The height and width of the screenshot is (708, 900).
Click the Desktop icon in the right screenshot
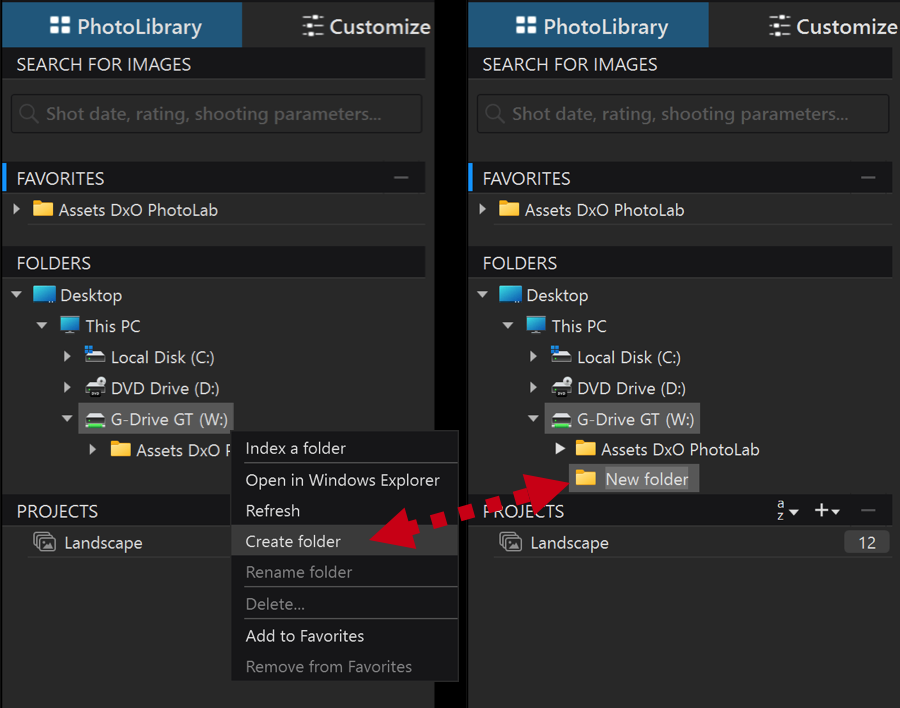(x=510, y=294)
